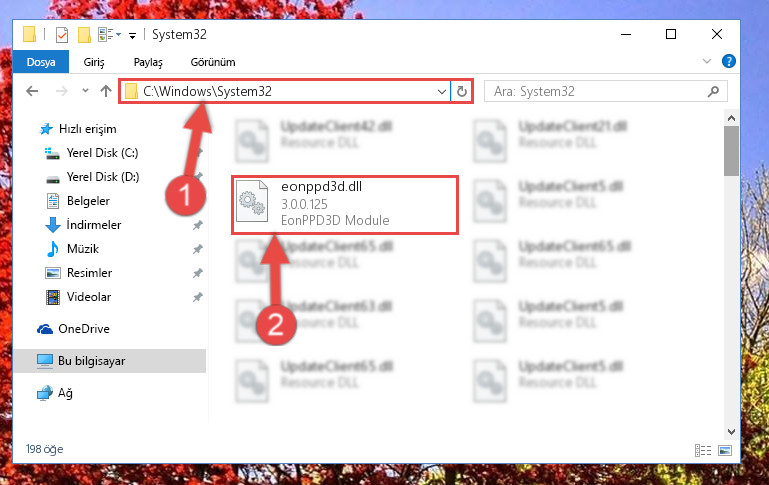The image size is (769, 485).
Task: Select the eonppd3d.dll file
Action: coord(345,204)
